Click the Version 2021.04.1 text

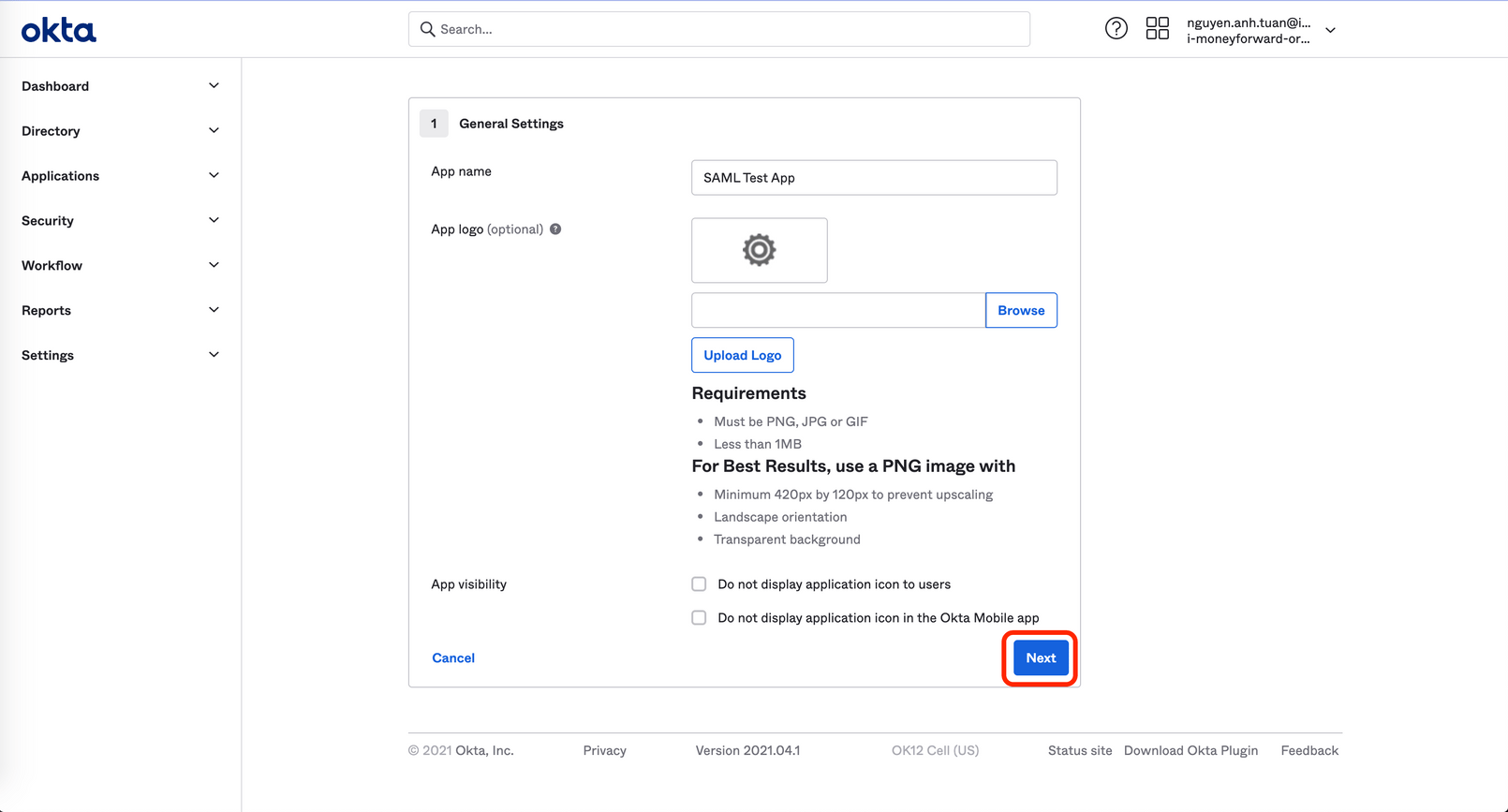[x=747, y=751]
